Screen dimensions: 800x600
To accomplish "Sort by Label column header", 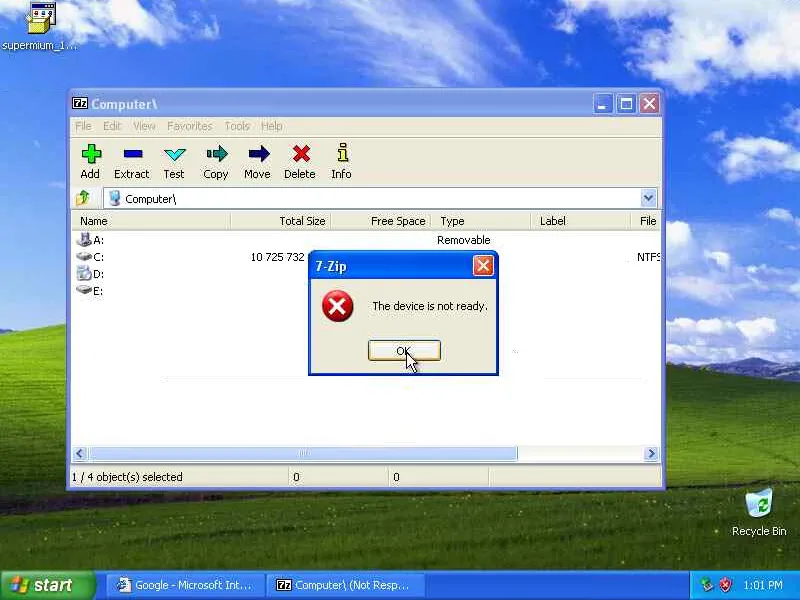I will click(x=580, y=221).
